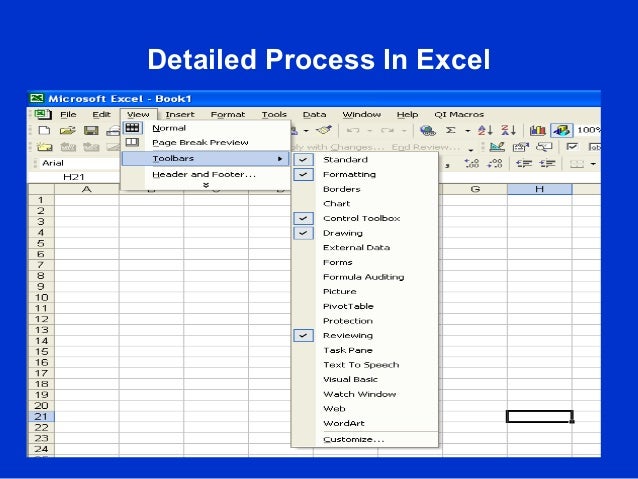638x479 pixels.
Task: Open the QI Macros menu
Action: 459,114
